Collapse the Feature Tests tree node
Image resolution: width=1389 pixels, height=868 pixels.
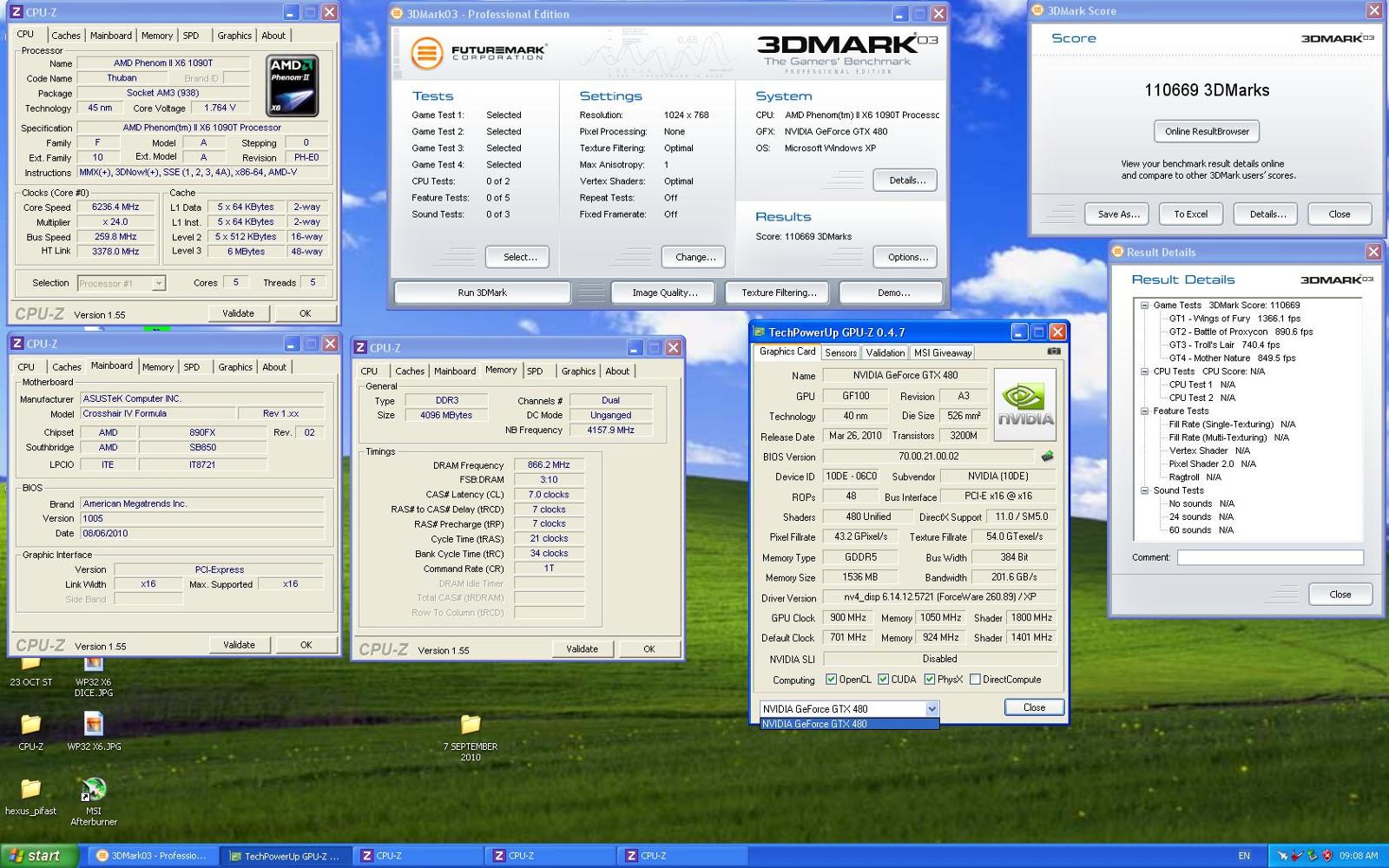pyautogui.click(x=1144, y=411)
